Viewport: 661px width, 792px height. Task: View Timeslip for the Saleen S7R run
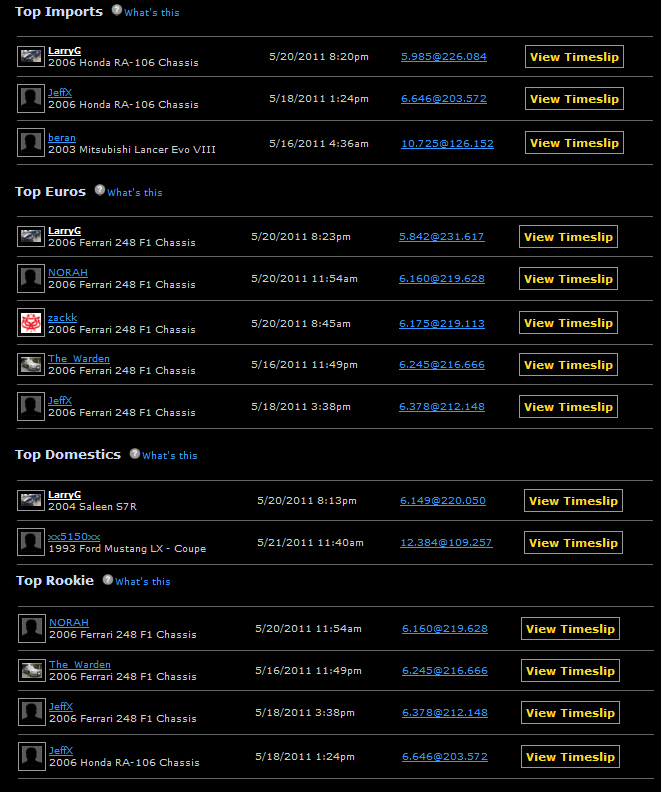[572, 501]
